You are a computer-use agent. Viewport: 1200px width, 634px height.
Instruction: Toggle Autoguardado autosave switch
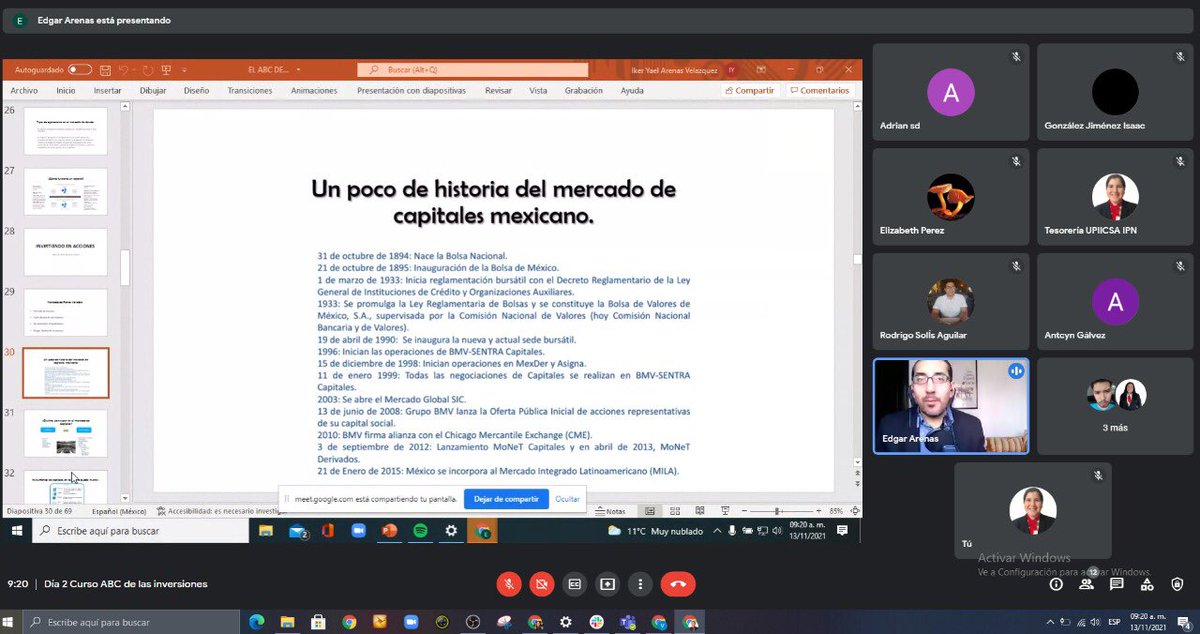click(80, 70)
